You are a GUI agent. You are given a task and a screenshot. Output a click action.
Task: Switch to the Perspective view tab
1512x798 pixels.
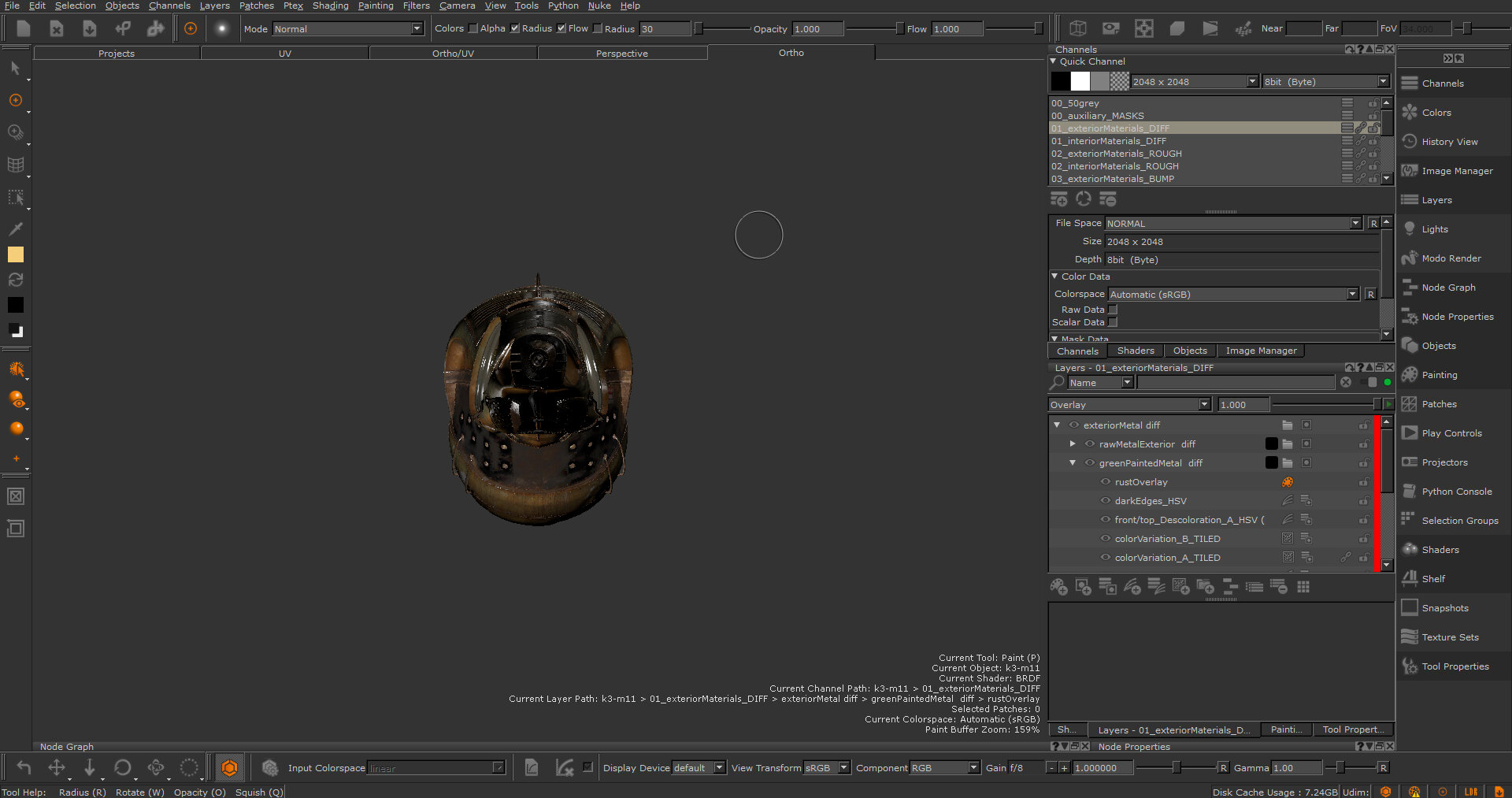(x=621, y=54)
